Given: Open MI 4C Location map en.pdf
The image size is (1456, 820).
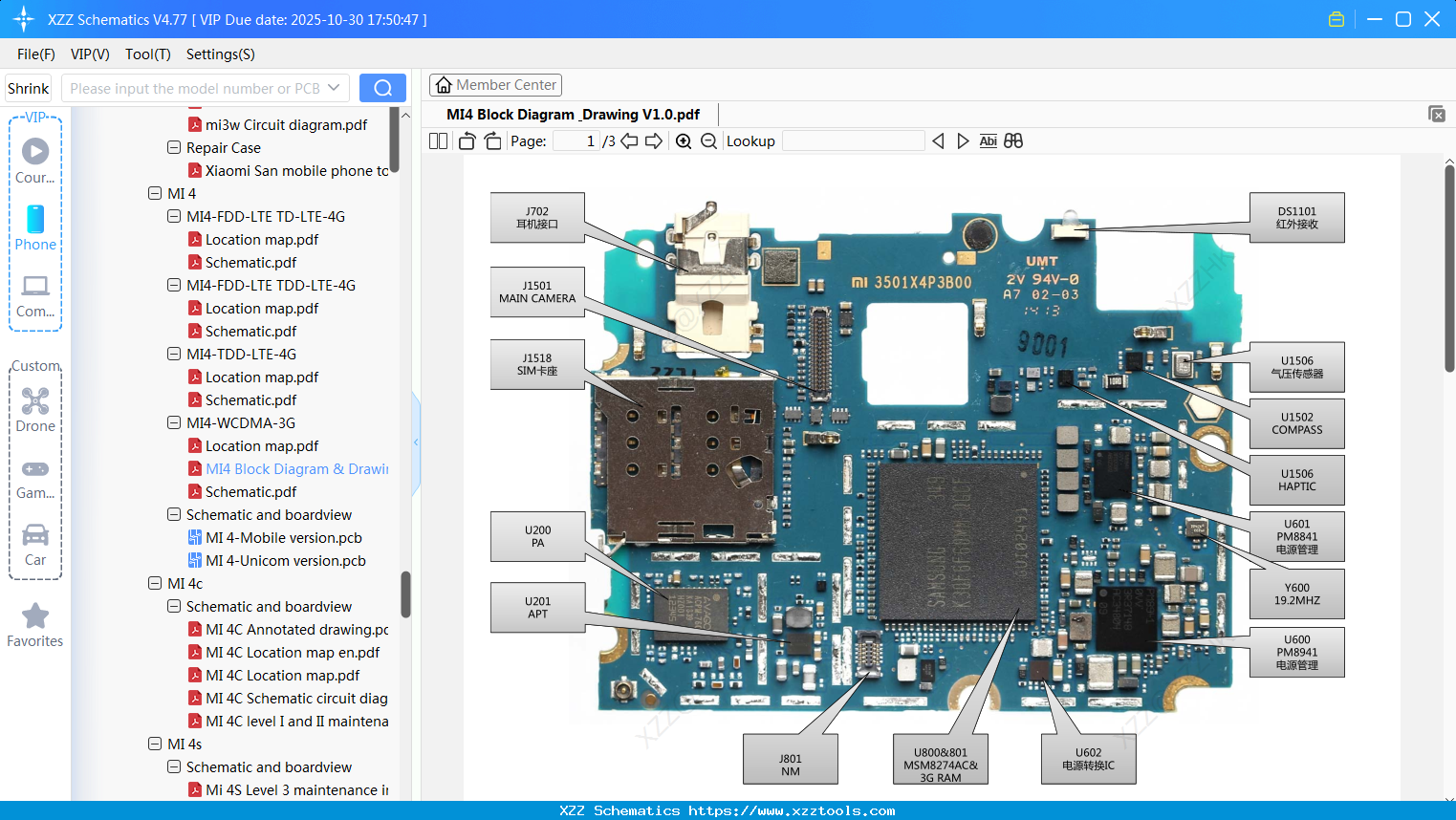Looking at the screenshot, I should point(293,652).
